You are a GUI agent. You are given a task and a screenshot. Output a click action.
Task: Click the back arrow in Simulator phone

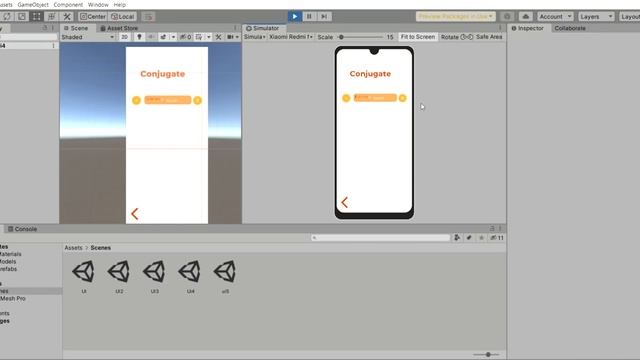(x=344, y=202)
